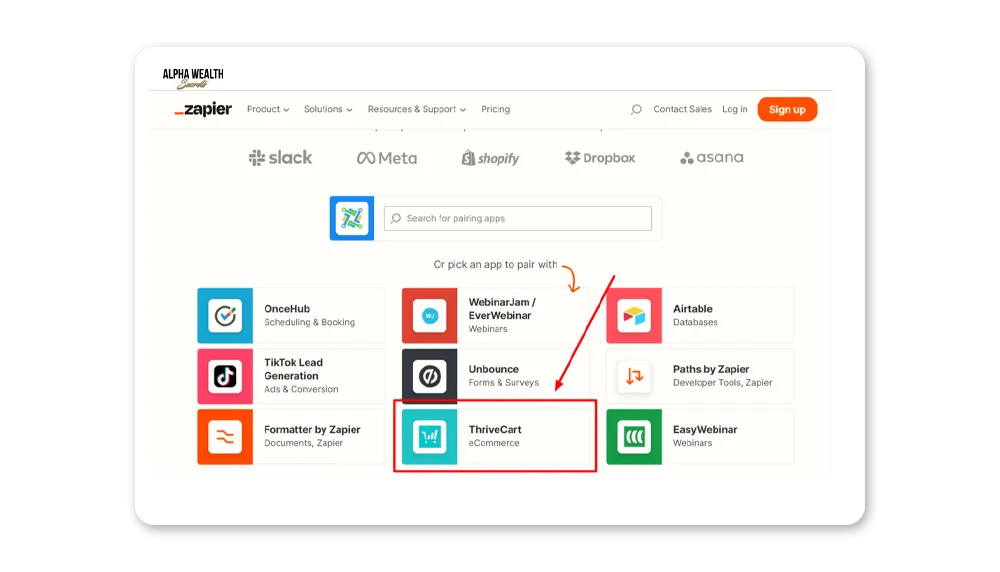Click the WebinarJam app icon
This screenshot has width=1000, height=572.
pos(429,316)
